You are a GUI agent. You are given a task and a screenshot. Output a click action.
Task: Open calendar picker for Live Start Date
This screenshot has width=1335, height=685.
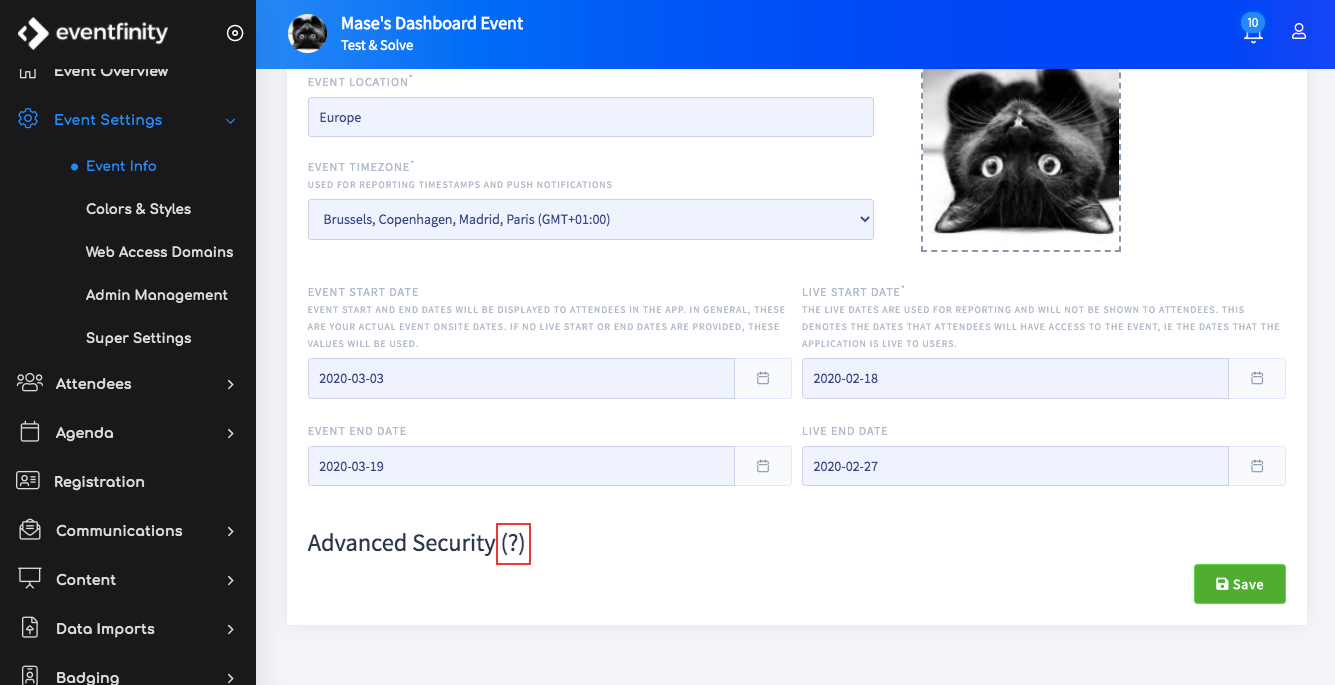[1257, 378]
